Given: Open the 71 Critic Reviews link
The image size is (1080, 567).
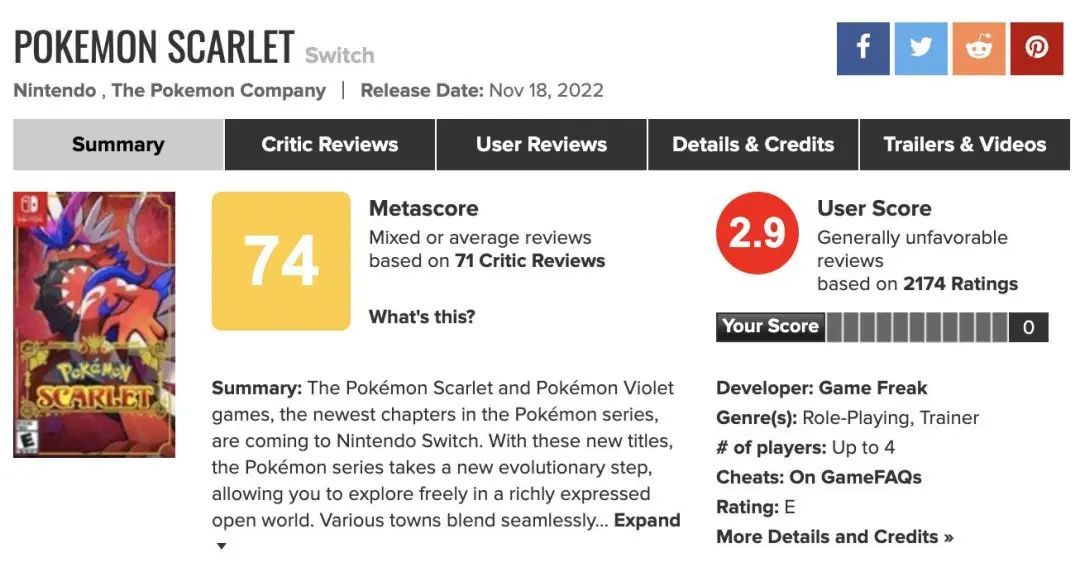Looking at the screenshot, I should pyautogui.click(x=530, y=261).
